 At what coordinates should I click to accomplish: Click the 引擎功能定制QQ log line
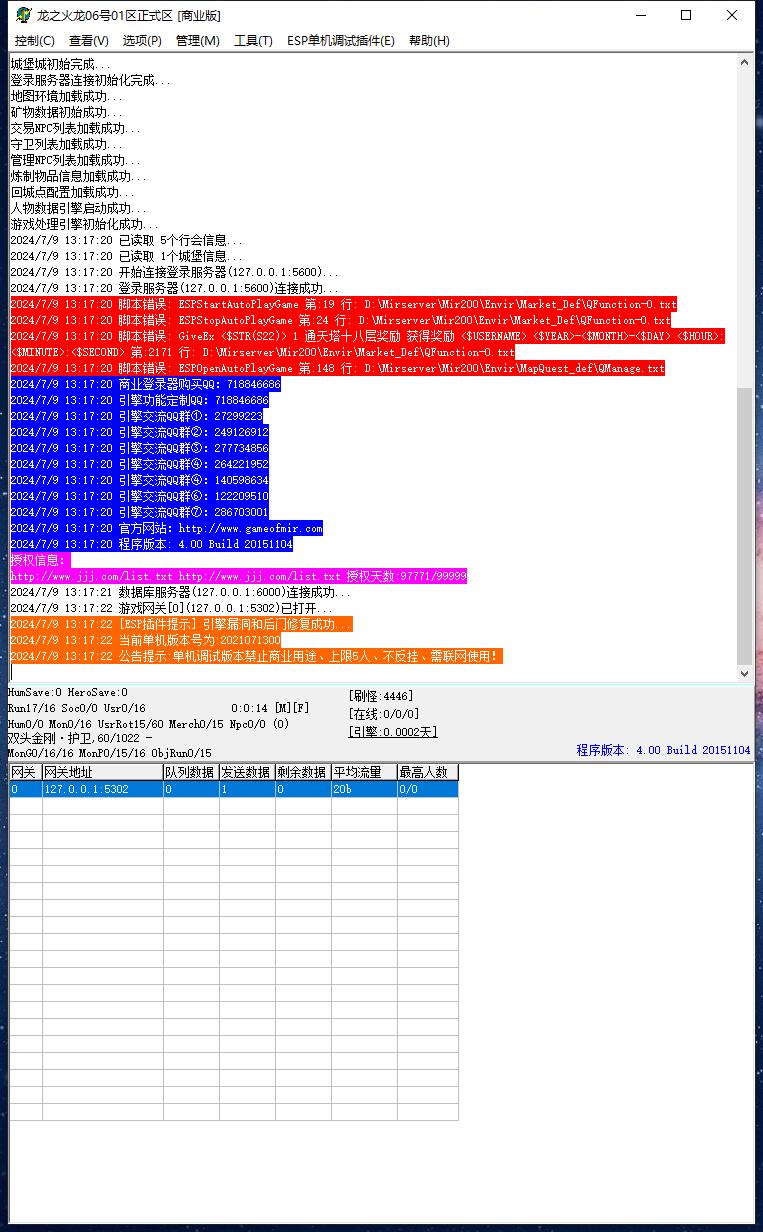click(x=139, y=400)
